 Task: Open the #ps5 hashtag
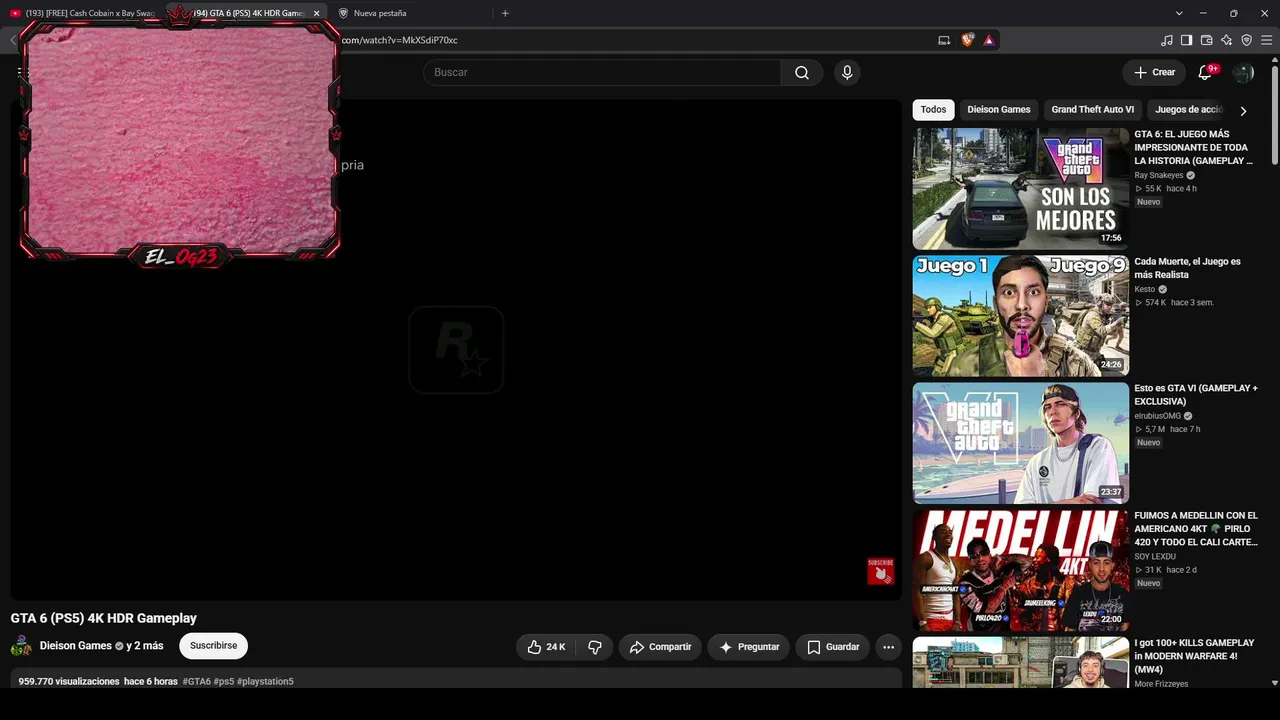pyautogui.click(x=223, y=681)
